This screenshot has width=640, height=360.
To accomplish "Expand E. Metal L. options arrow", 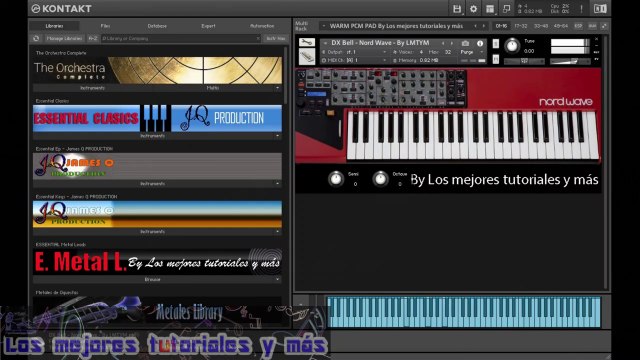I will (278, 280).
